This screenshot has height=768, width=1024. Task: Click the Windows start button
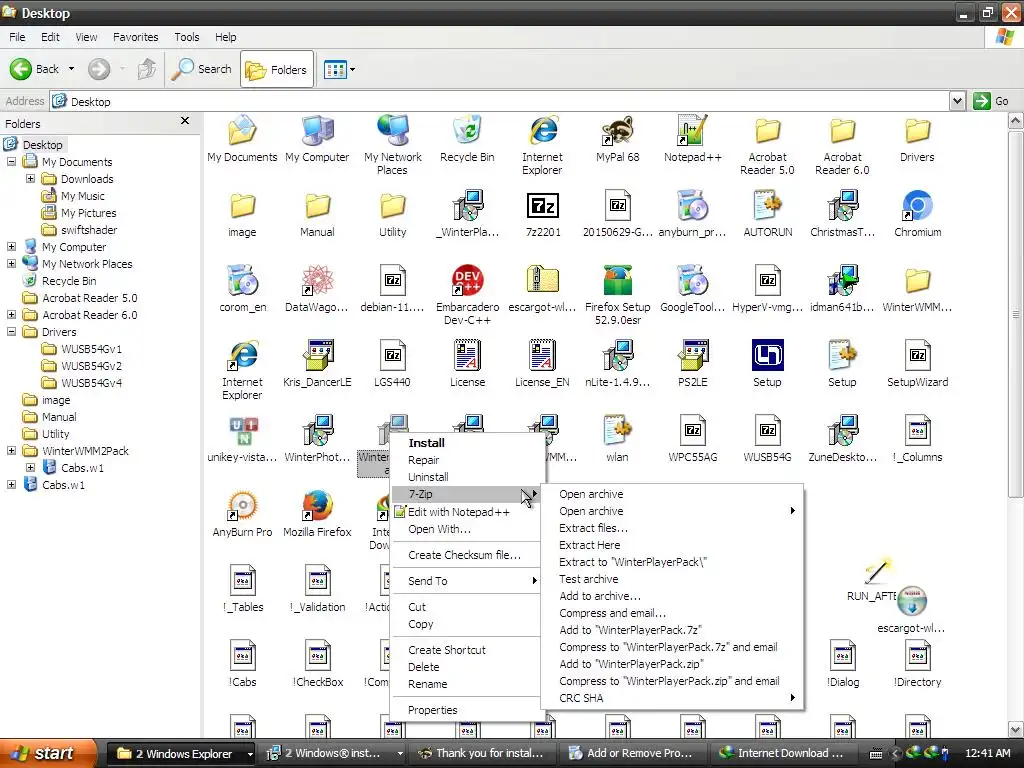[47, 753]
